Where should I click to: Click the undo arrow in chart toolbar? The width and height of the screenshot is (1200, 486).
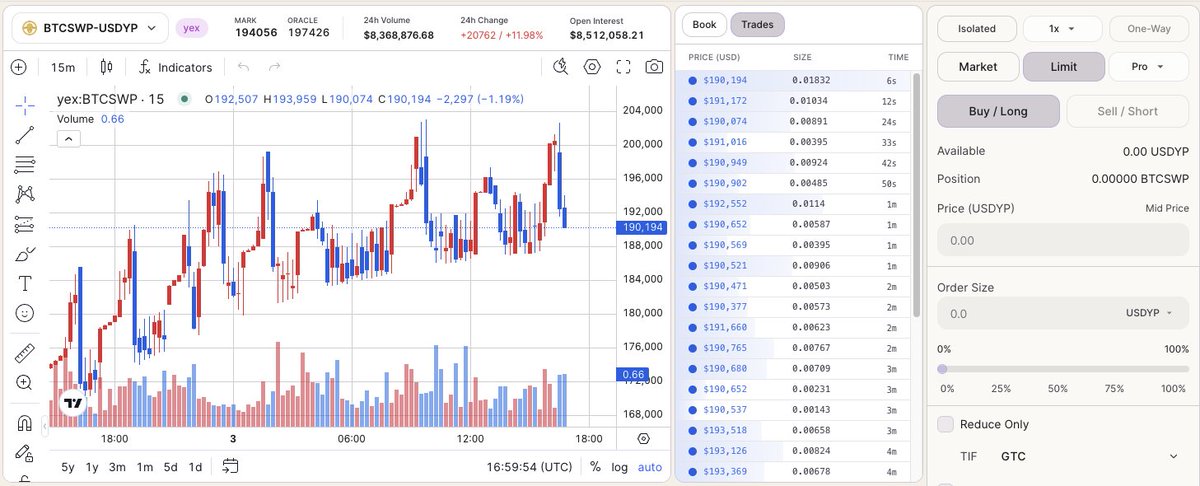tap(243, 67)
